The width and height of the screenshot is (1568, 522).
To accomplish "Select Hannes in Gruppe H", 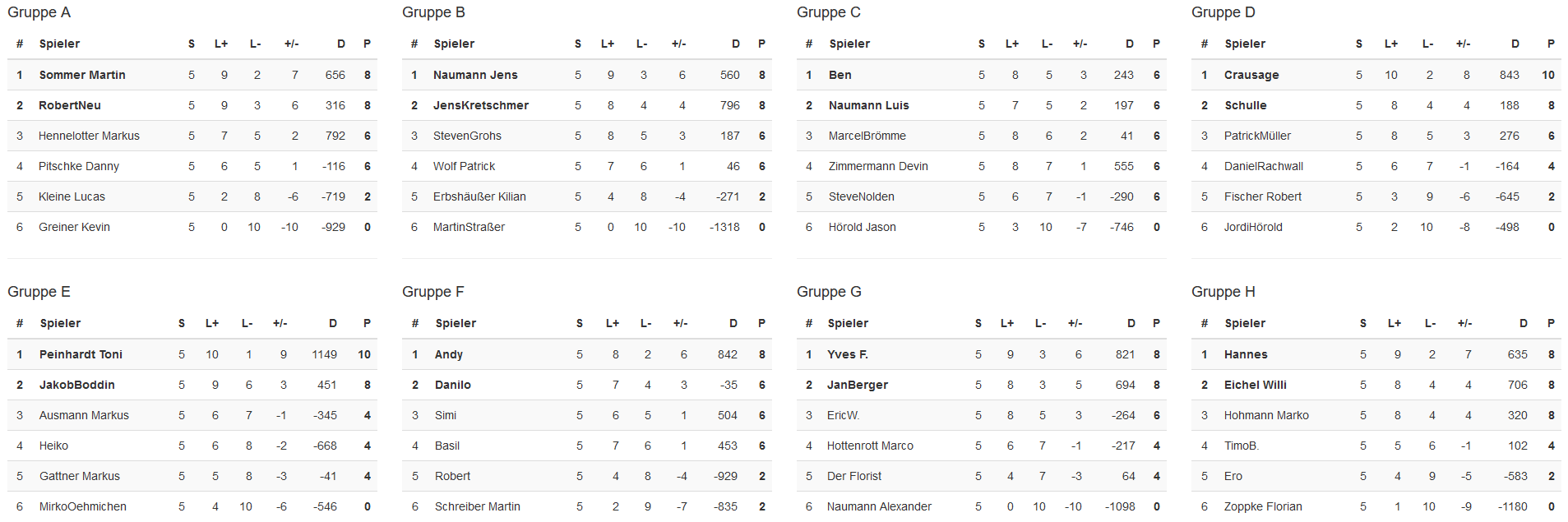I will (x=1246, y=354).
